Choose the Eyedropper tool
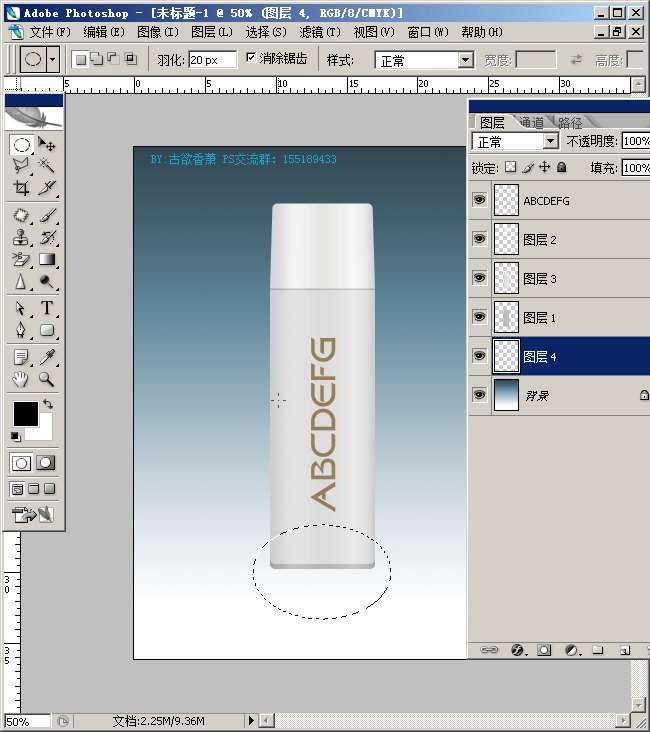This screenshot has height=732, width=650. [x=46, y=357]
